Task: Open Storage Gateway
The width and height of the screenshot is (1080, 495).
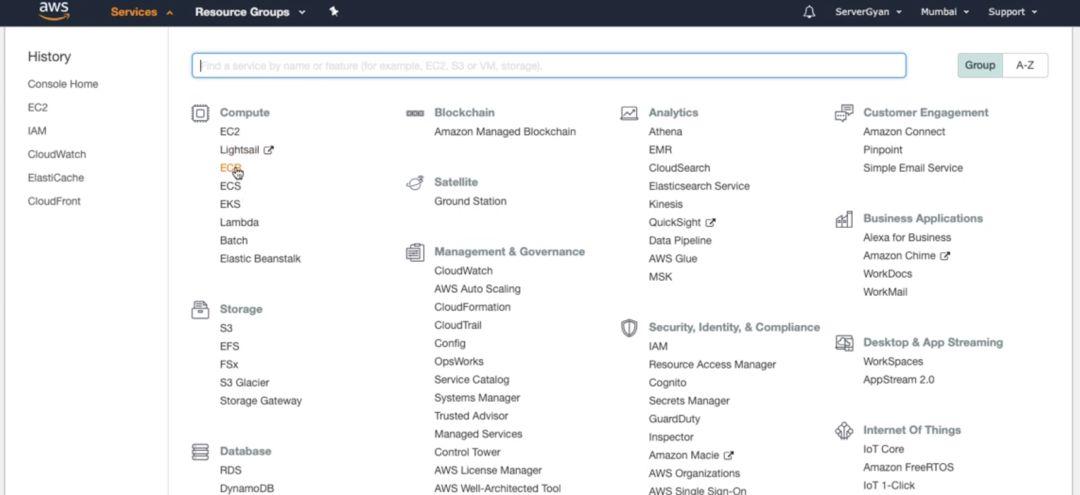Action: pos(260,401)
